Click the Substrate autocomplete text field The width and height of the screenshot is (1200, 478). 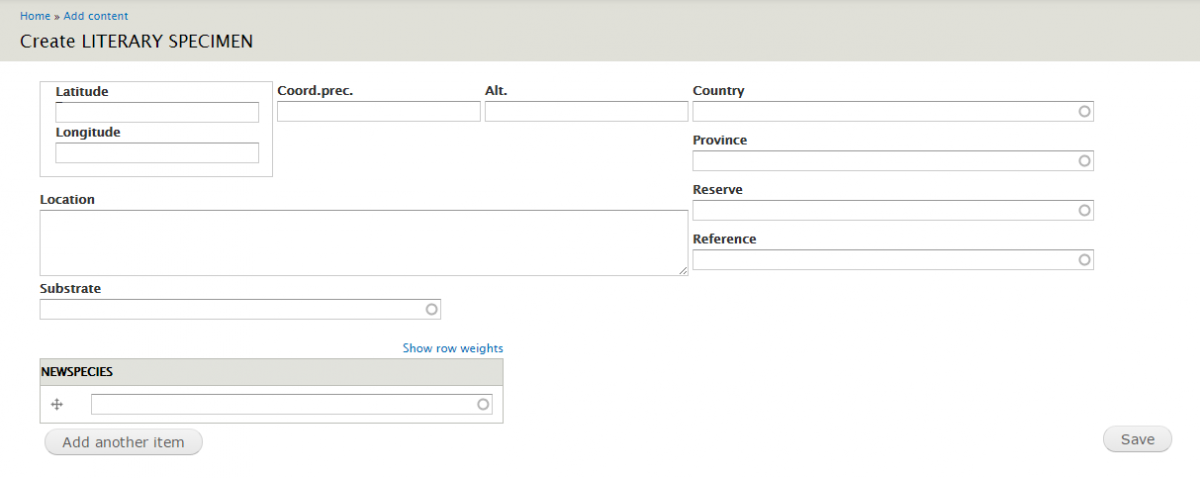click(x=230, y=310)
